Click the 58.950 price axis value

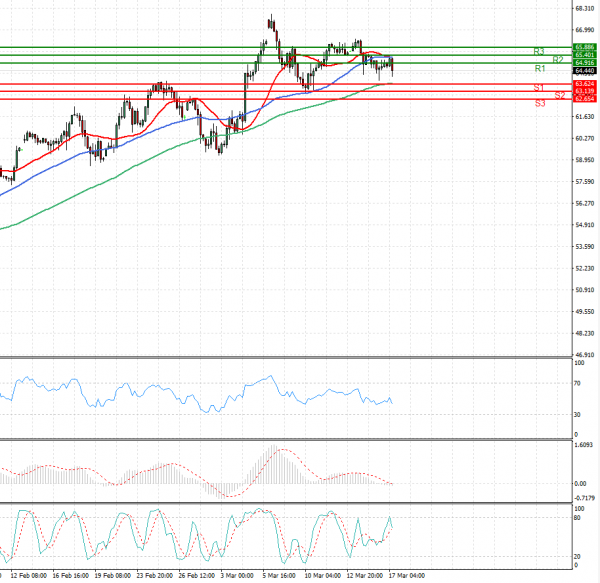(x=585, y=160)
